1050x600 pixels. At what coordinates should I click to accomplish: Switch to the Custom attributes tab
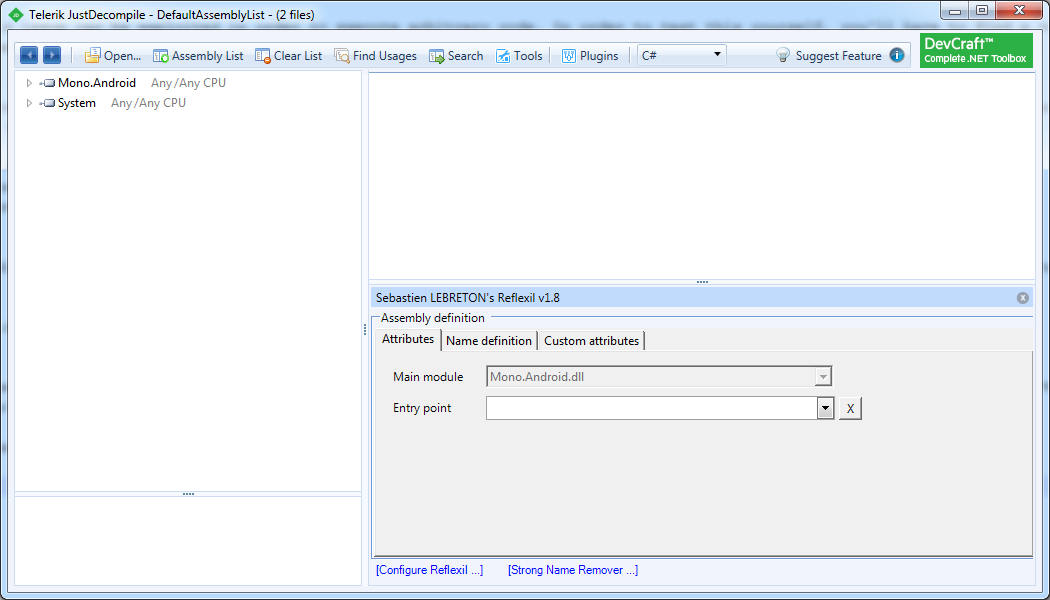(x=591, y=341)
